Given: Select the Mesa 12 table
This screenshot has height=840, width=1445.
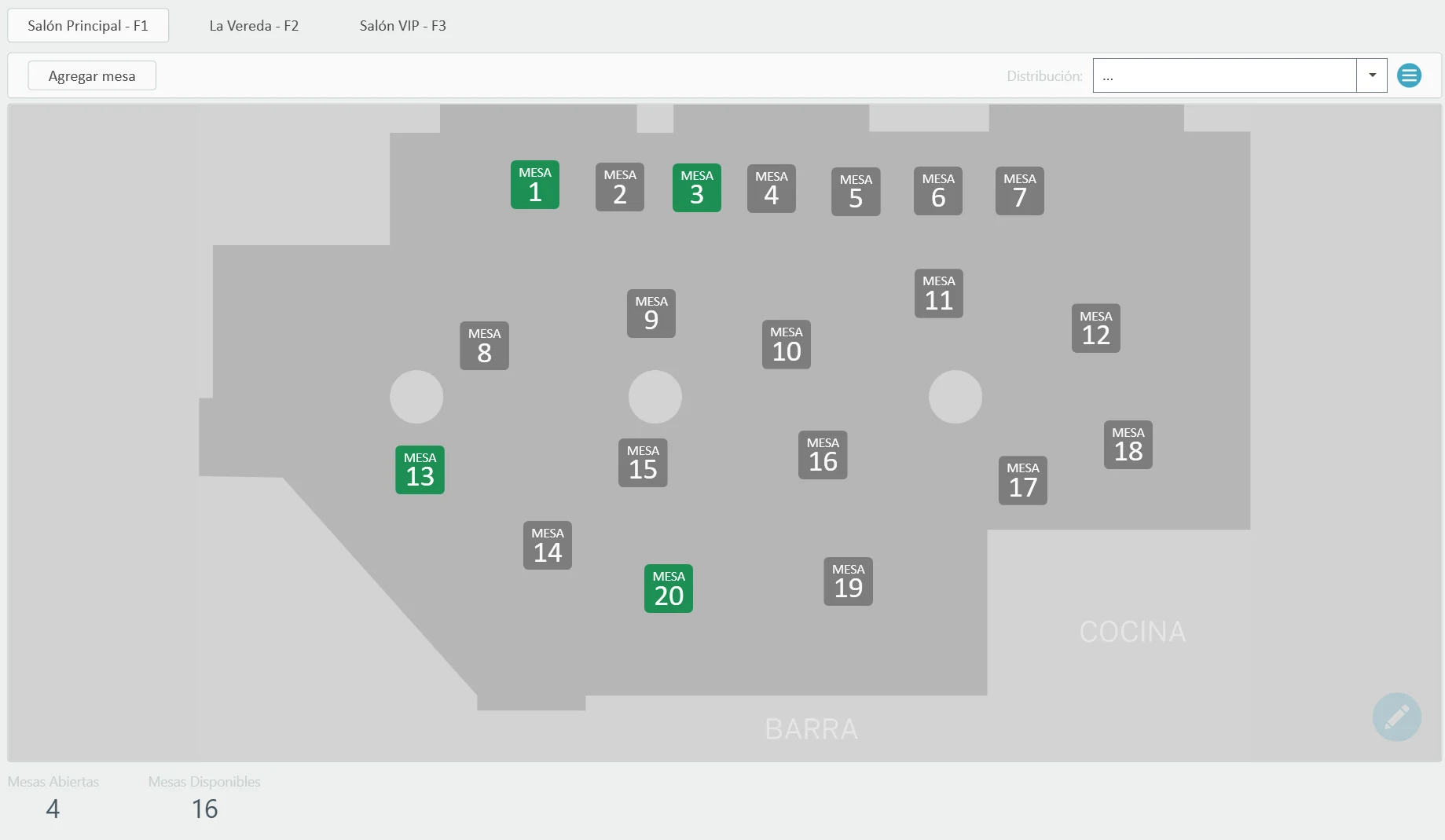Looking at the screenshot, I should pyautogui.click(x=1096, y=328).
